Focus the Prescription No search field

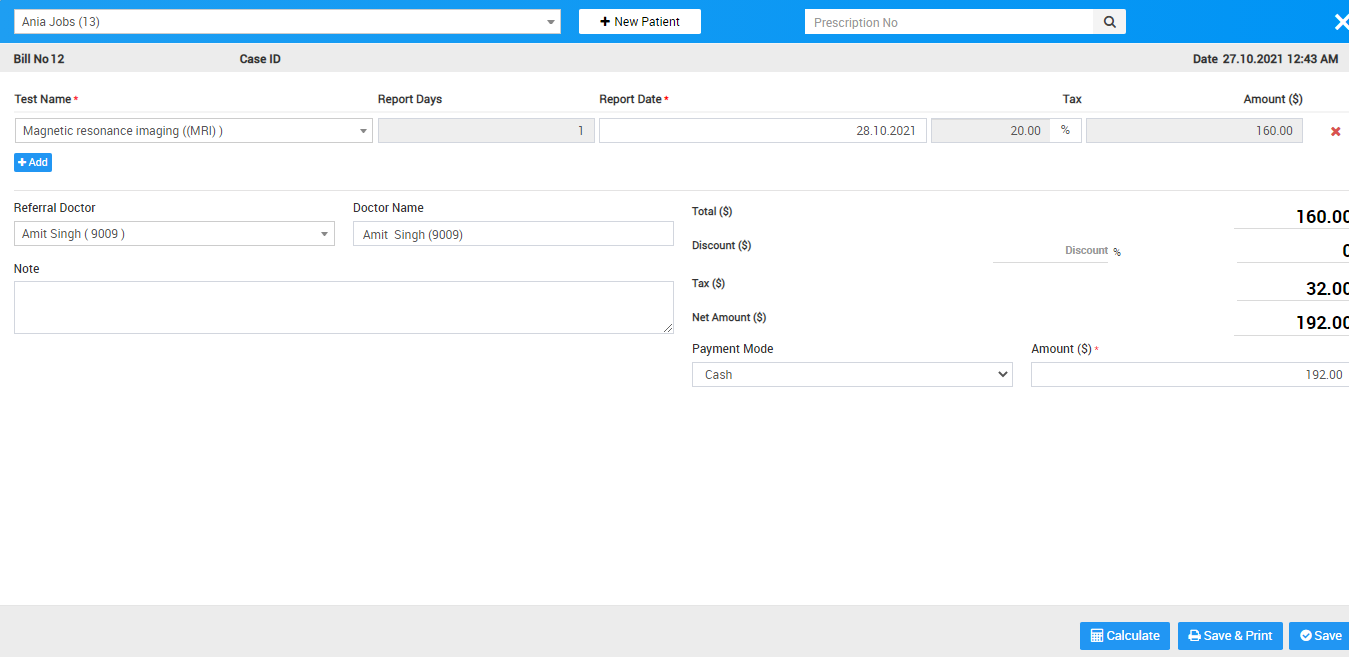point(949,22)
